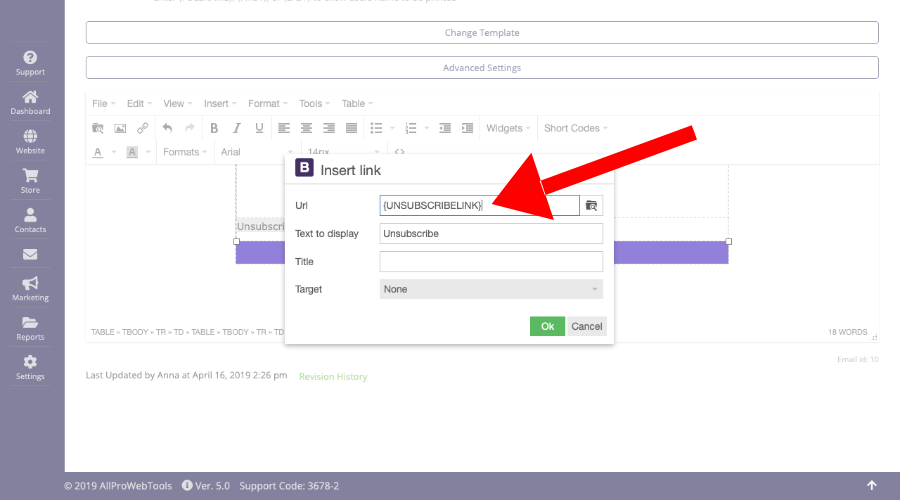Click the undo arrow icon
The image size is (900, 500).
[x=167, y=128]
